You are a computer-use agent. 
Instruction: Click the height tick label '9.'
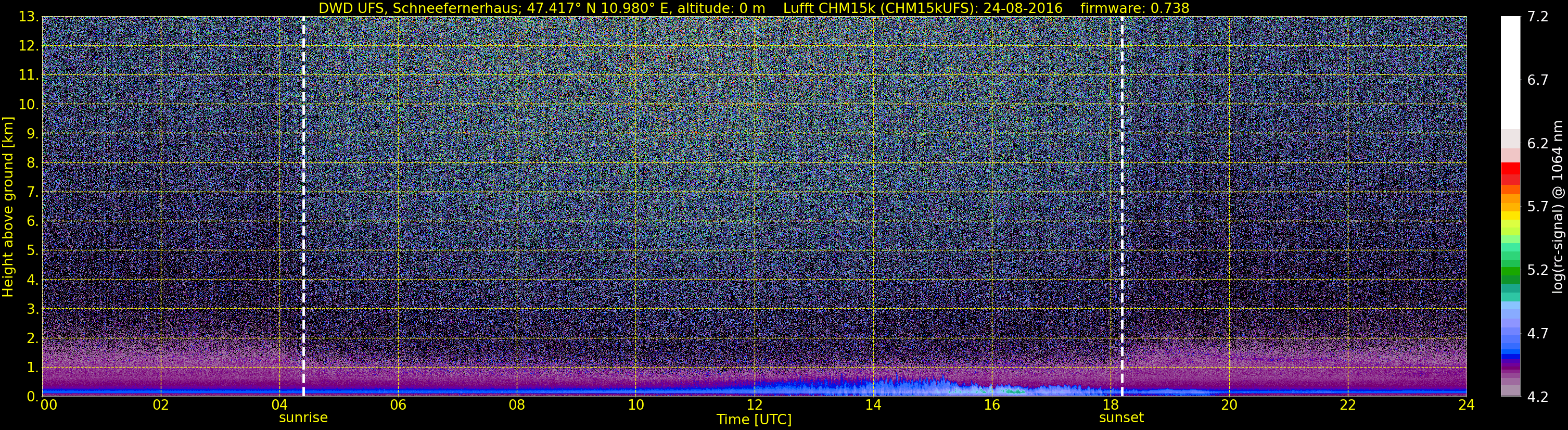pos(32,133)
